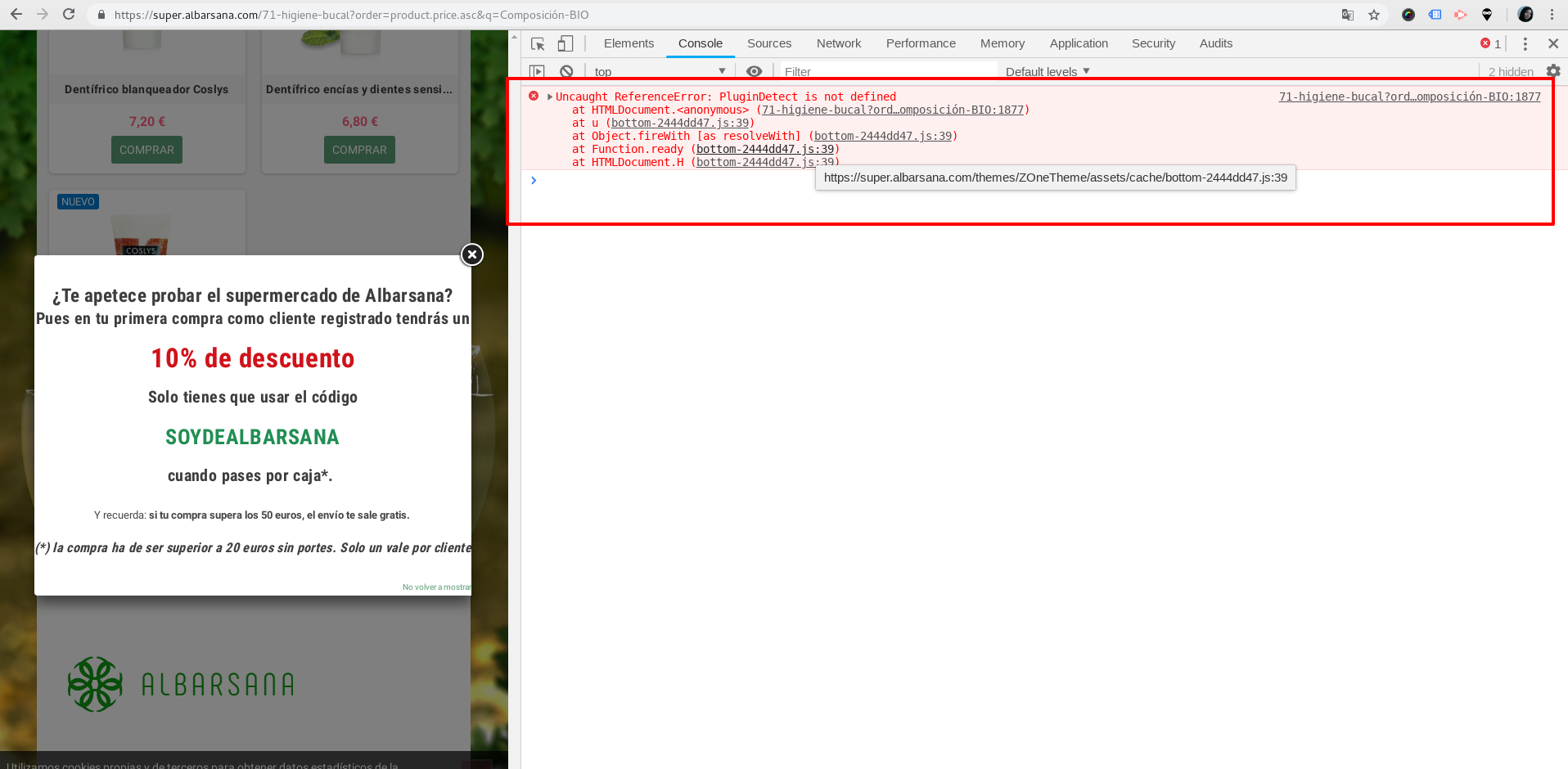Close the discount popup with X

tap(471, 254)
